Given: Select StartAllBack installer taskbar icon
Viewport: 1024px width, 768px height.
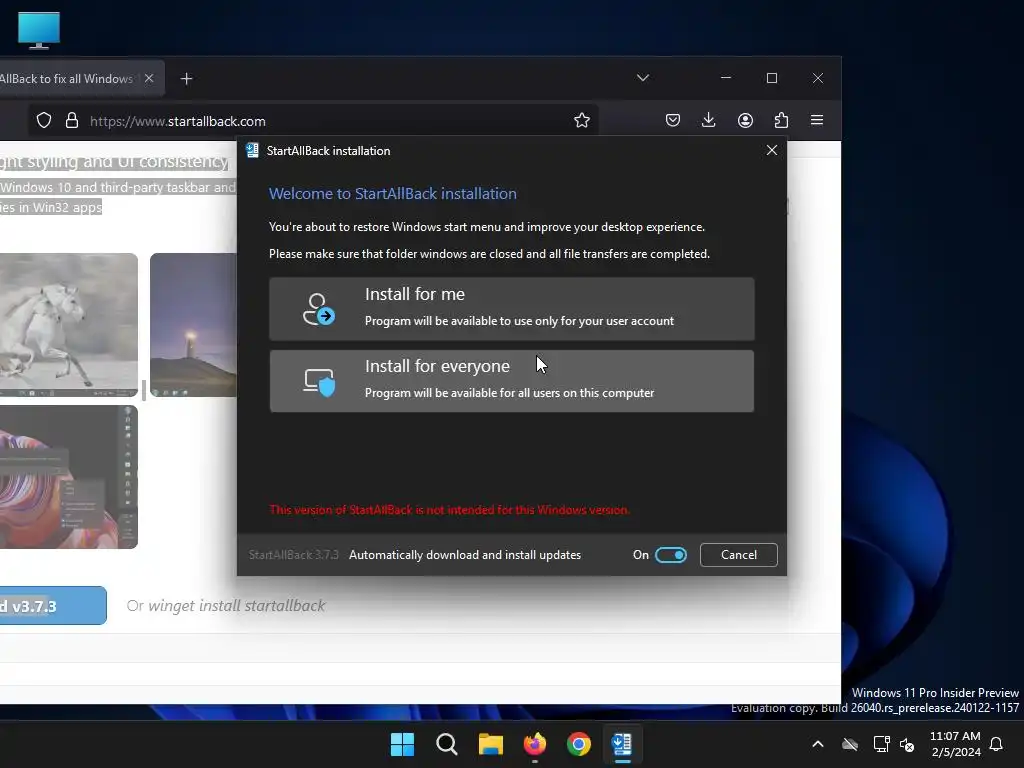Looking at the screenshot, I should pyautogui.click(x=622, y=744).
